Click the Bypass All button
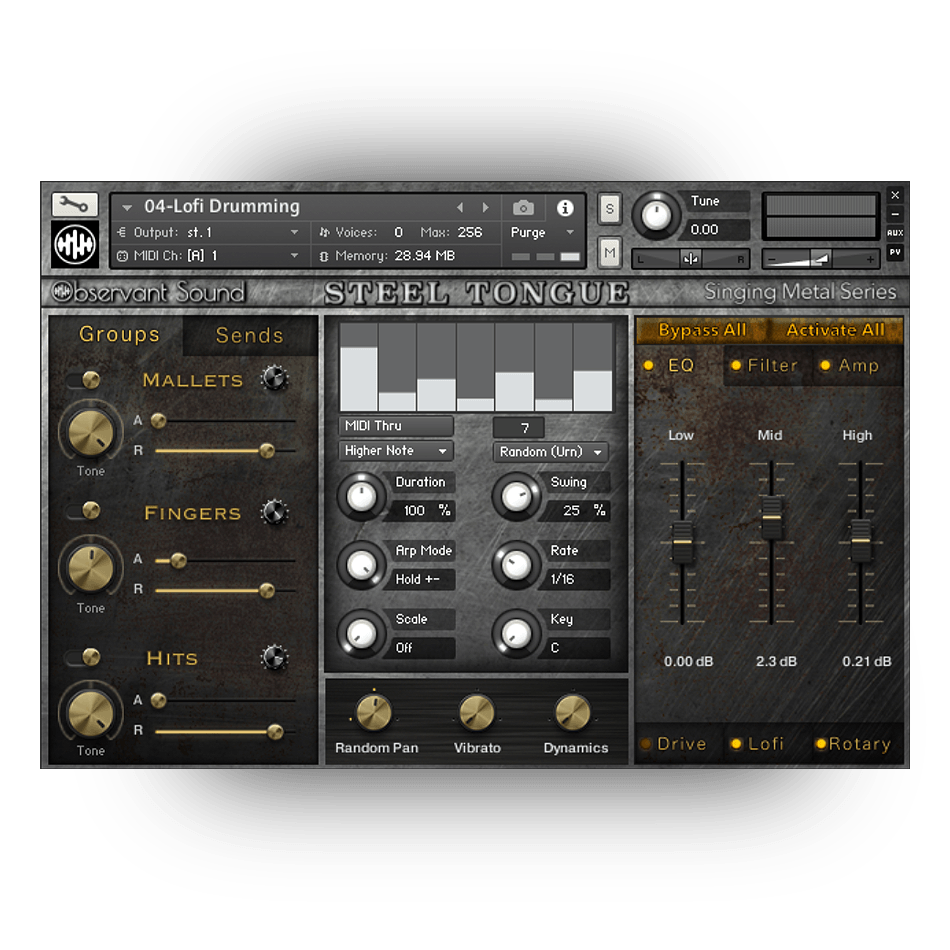Image resolution: width=950 pixels, height=950 pixels. [x=702, y=330]
